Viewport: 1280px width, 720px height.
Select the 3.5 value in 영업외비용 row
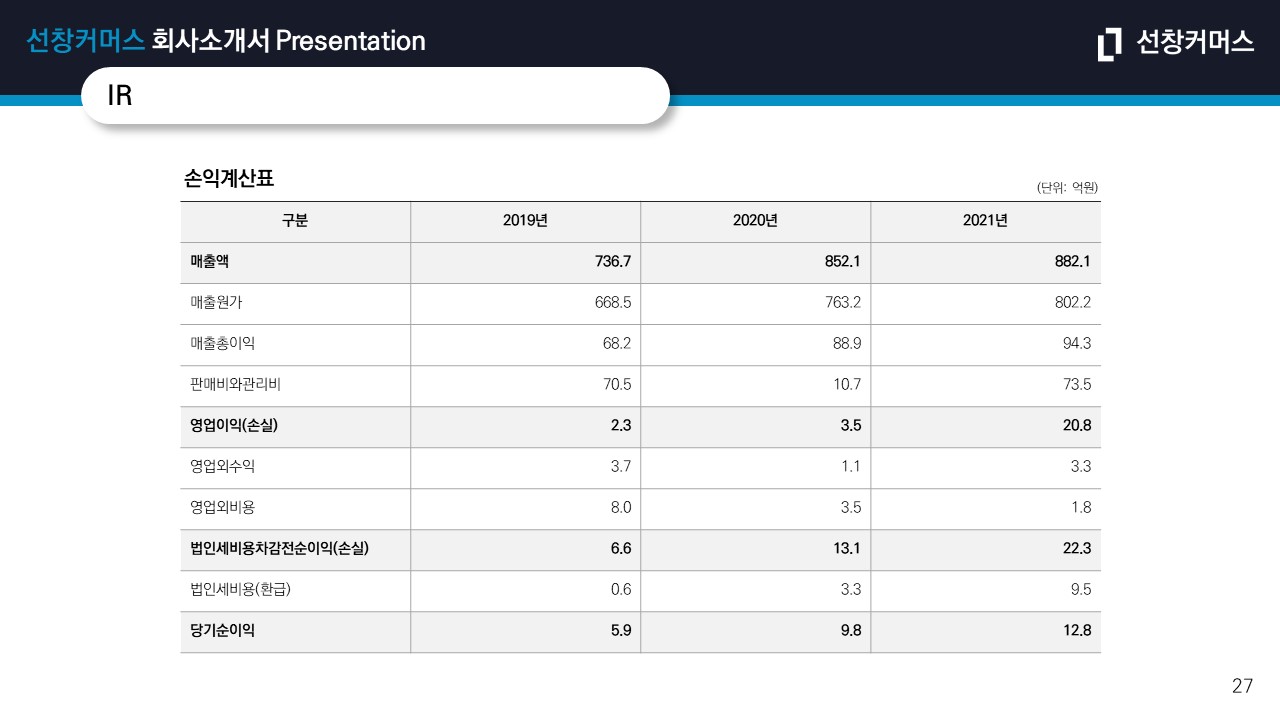851,508
